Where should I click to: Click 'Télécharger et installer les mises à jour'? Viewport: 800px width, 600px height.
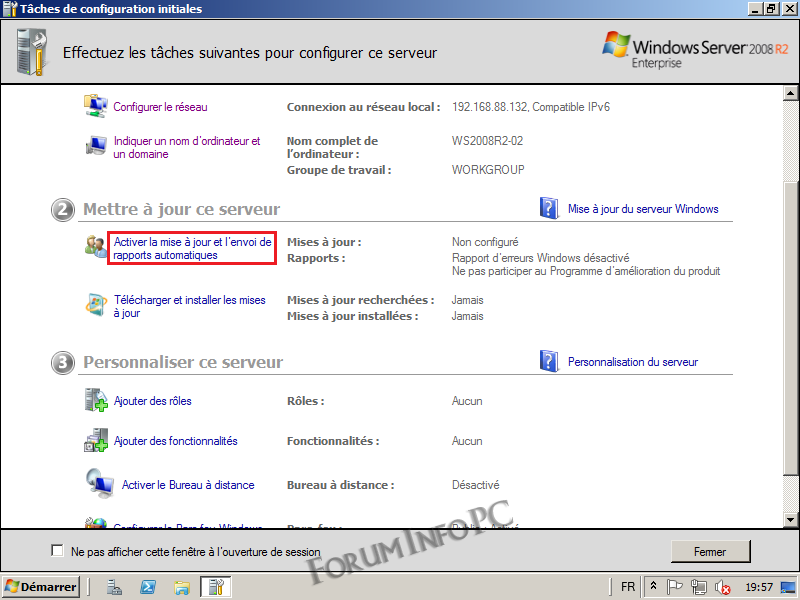(189, 307)
